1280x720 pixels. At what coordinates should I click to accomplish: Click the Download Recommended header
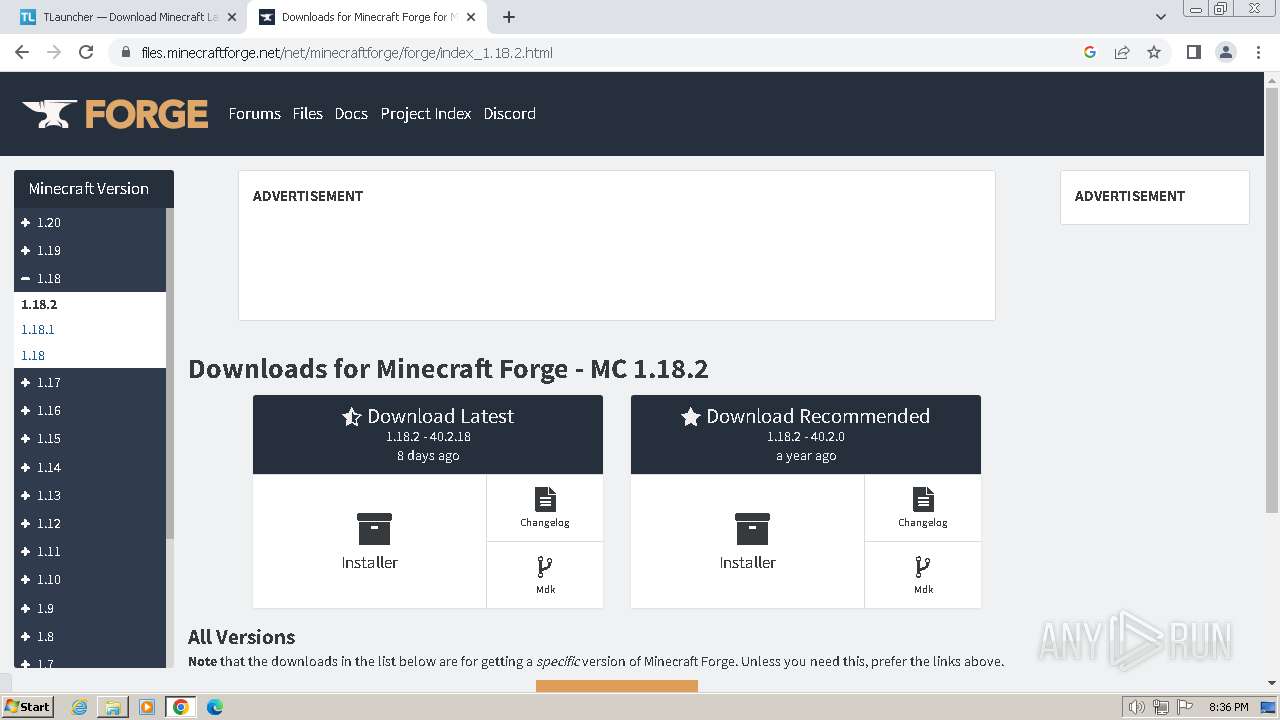tap(806, 434)
